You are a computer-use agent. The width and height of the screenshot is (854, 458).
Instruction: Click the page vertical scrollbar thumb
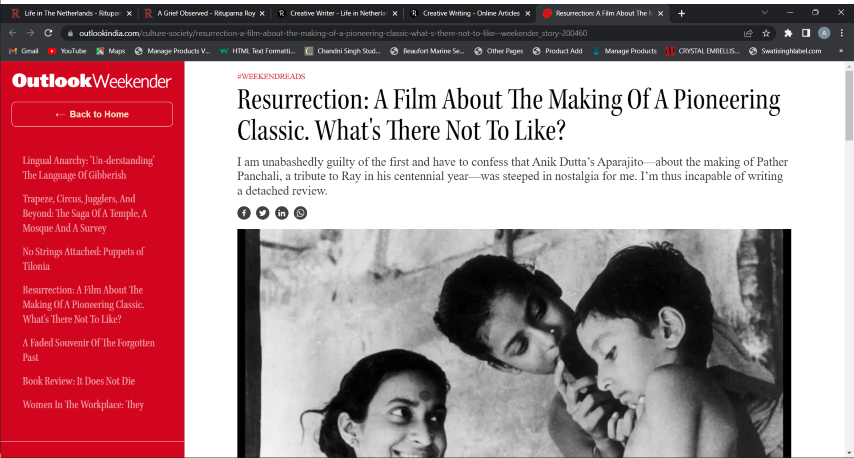[x=849, y=105]
